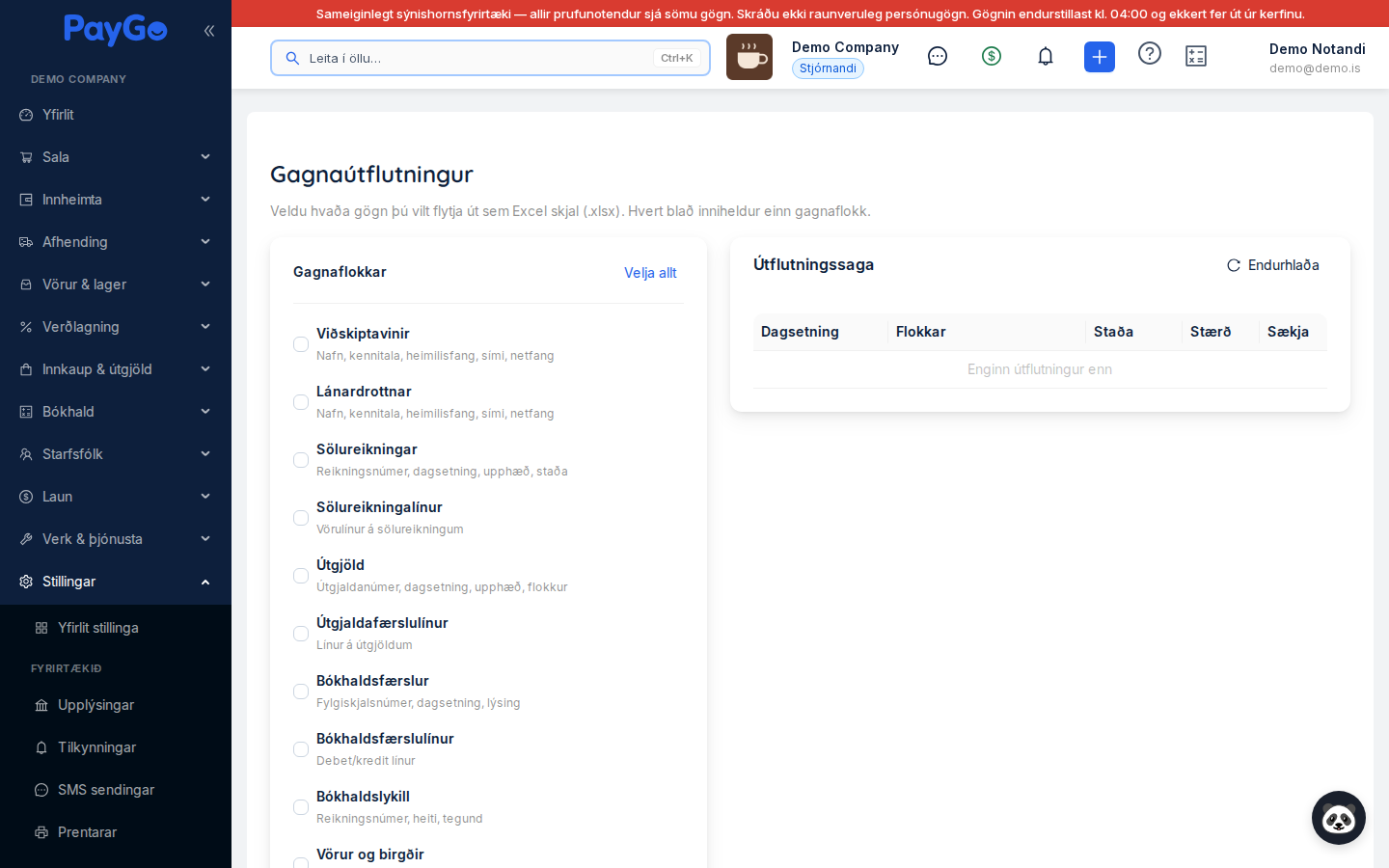Check the Bókhaldsfærslur checkbox
Viewport: 1389px width, 868px height.
click(301, 692)
